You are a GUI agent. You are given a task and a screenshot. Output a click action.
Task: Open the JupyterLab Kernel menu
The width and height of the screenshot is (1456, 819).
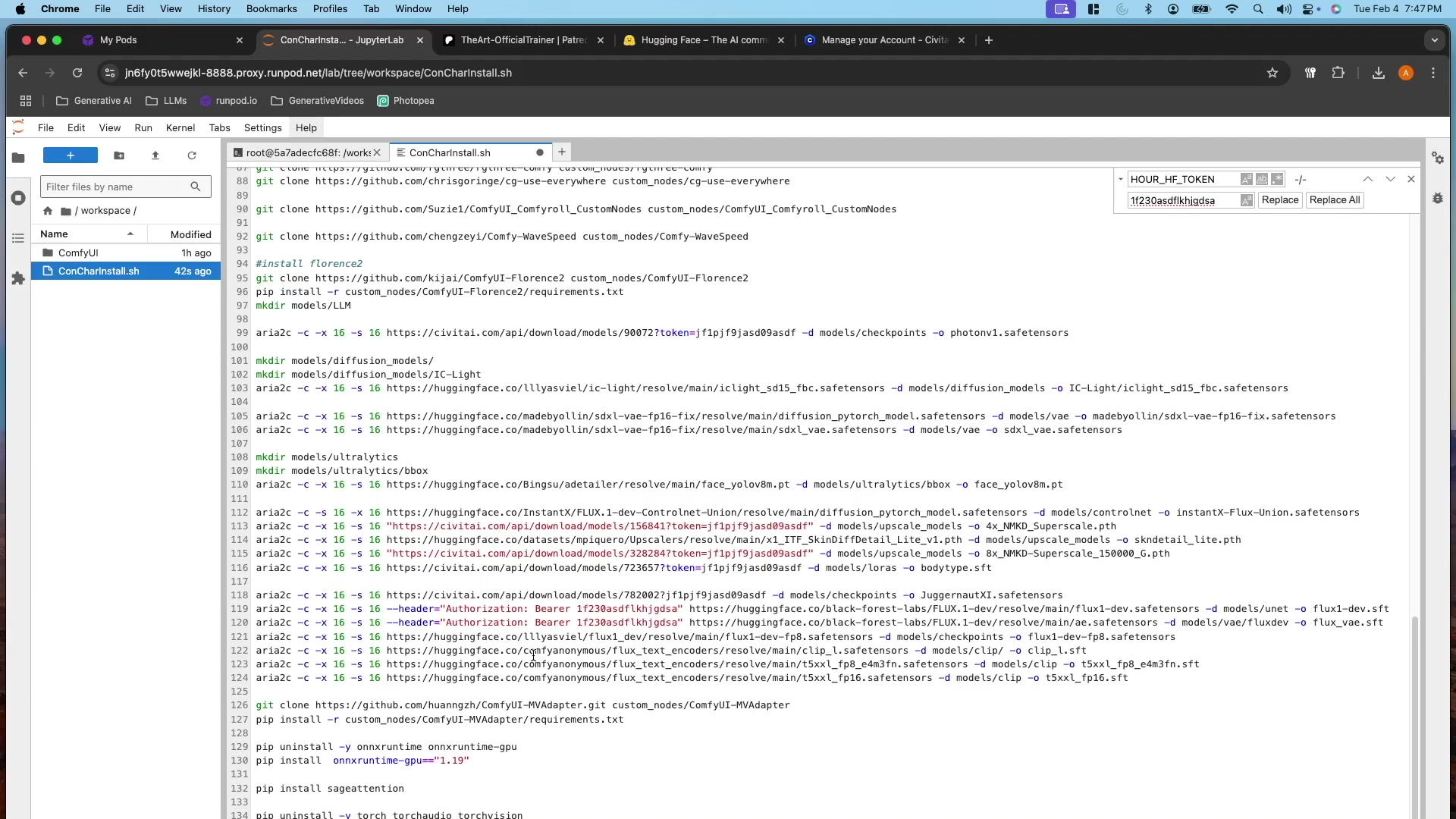click(180, 127)
